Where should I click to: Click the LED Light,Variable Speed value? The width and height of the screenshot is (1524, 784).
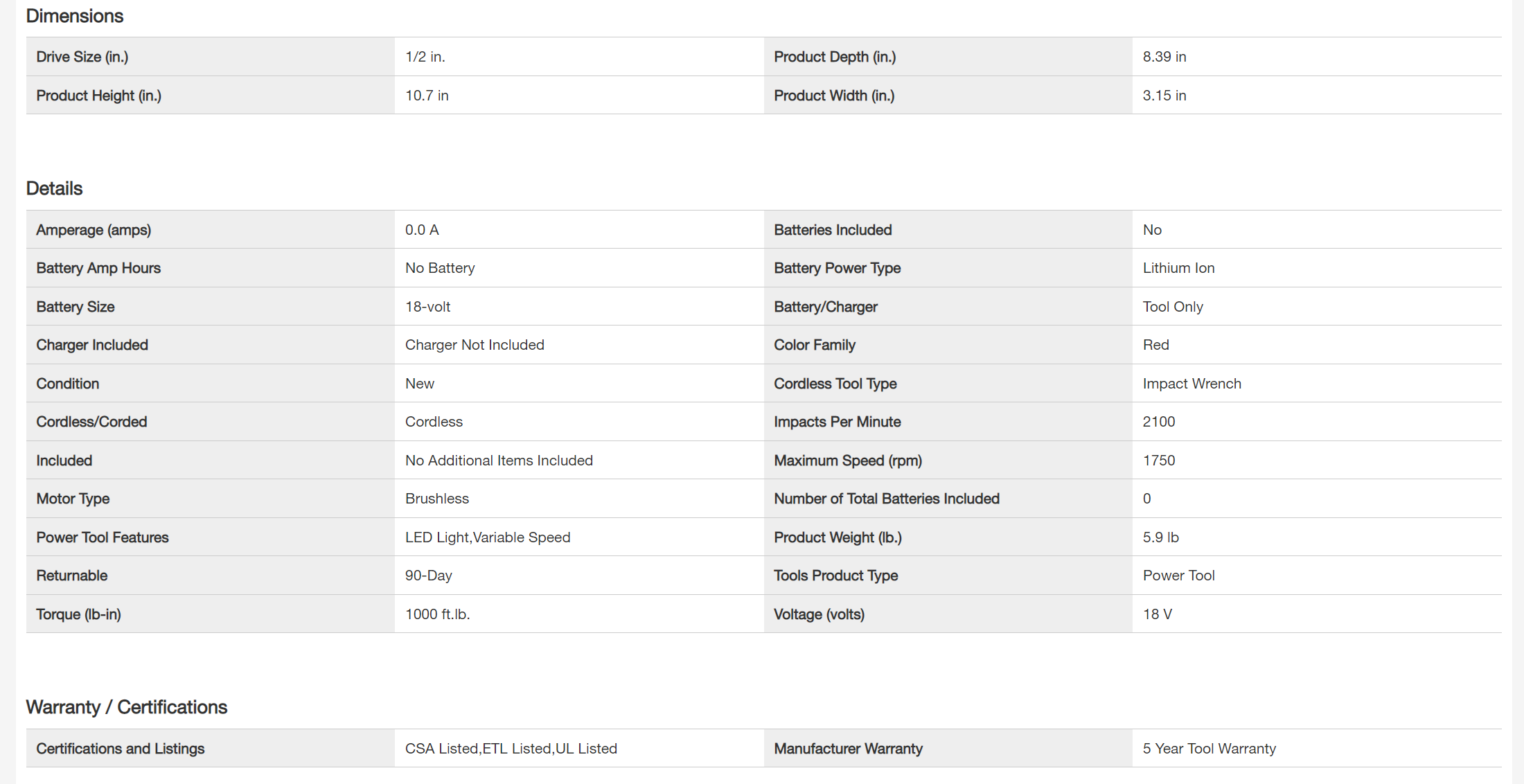pyautogui.click(x=488, y=537)
